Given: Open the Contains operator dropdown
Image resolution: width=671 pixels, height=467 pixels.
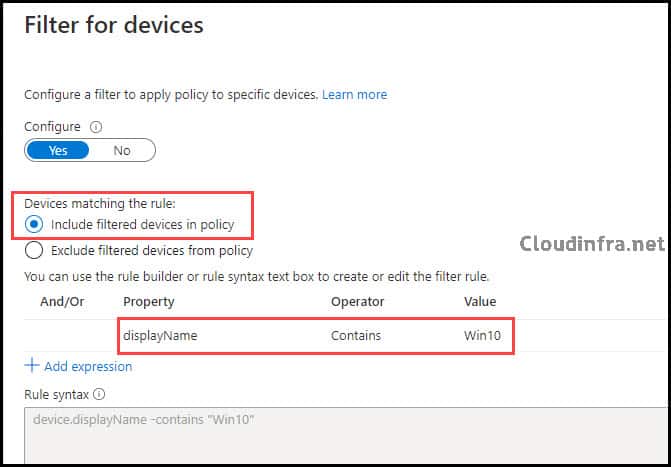Looking at the screenshot, I should click(356, 336).
